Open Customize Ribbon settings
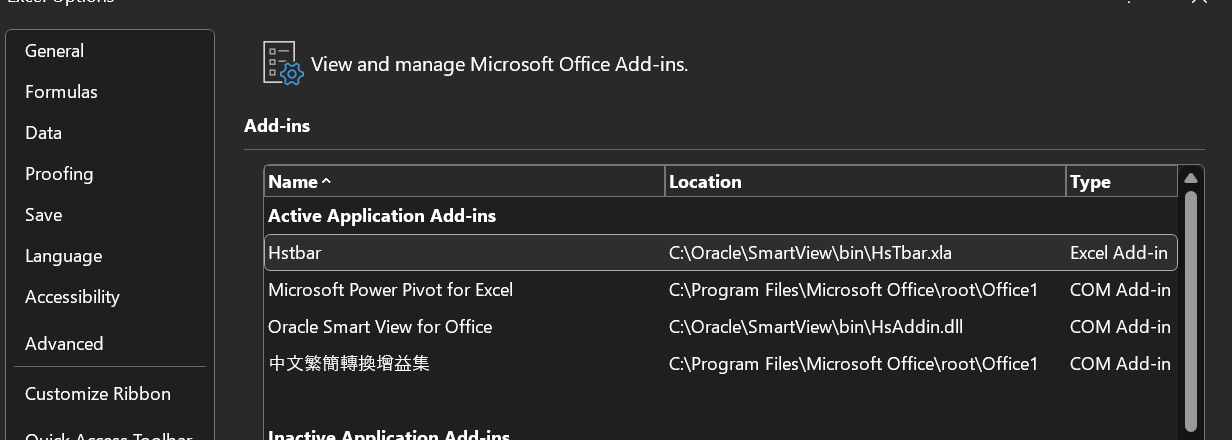The image size is (1232, 440). pos(98,394)
